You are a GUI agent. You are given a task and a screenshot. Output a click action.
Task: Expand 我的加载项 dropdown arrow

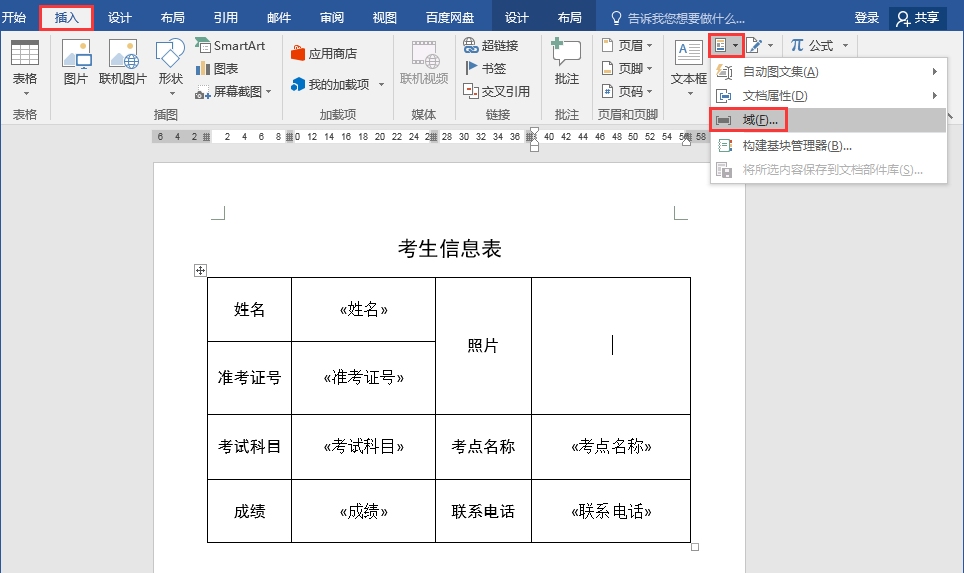pyautogui.click(x=381, y=84)
